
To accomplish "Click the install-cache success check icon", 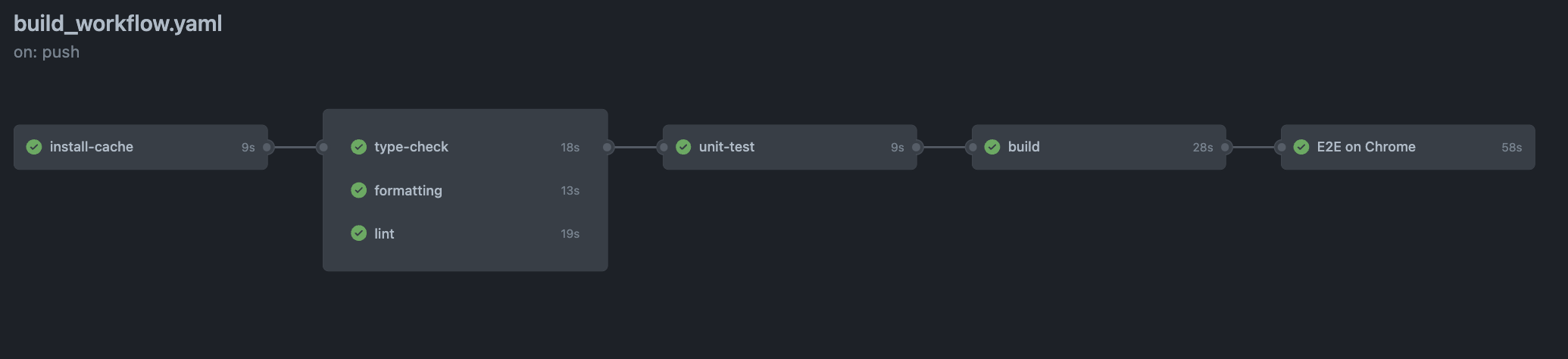I will click(x=34, y=147).
